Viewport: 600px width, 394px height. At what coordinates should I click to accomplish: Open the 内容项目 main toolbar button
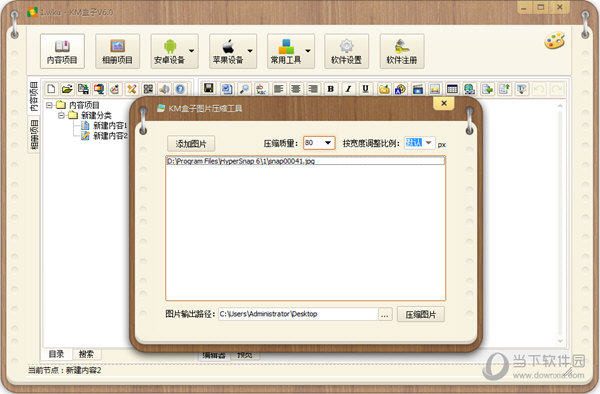(x=62, y=51)
